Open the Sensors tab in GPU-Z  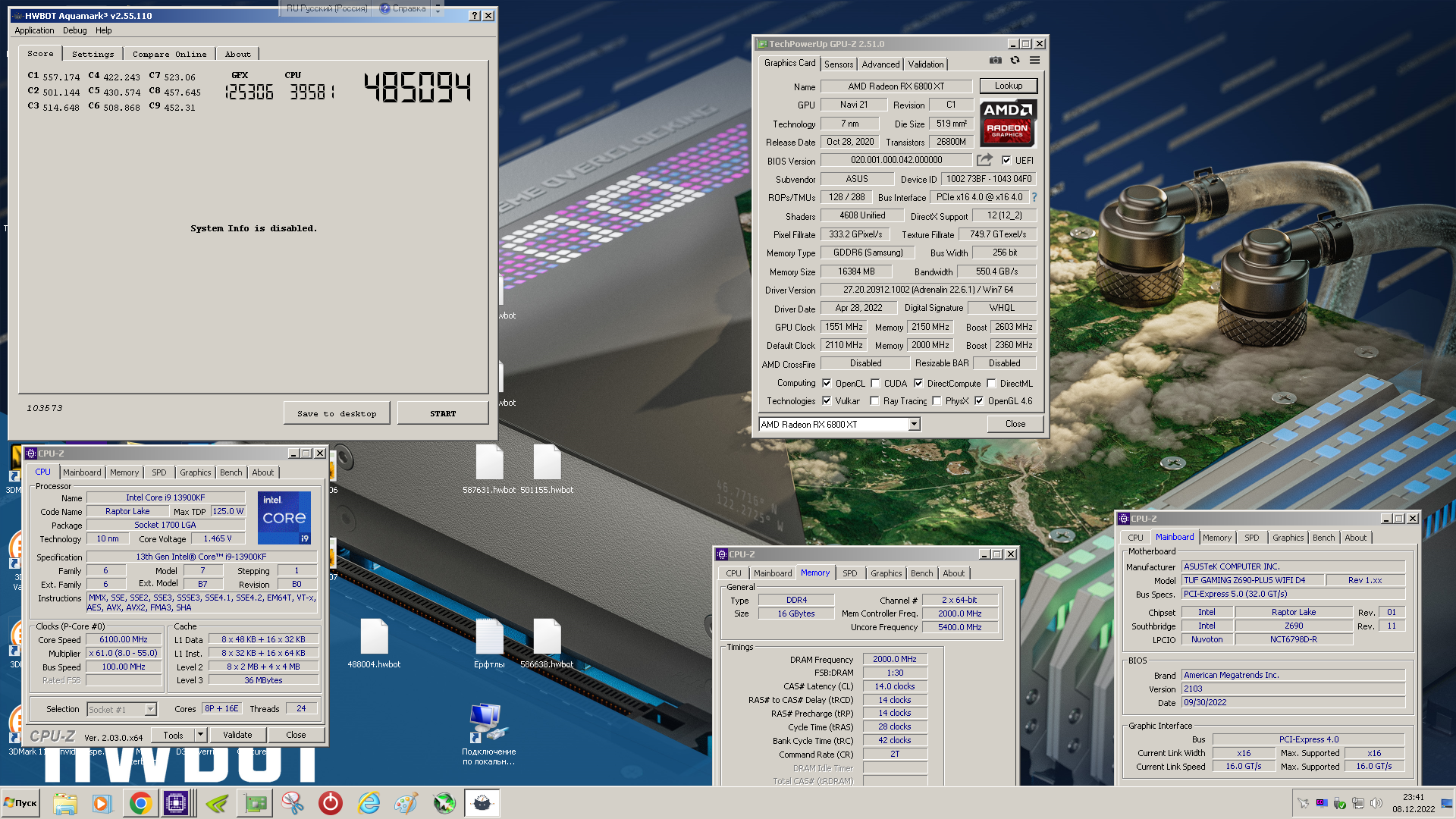(x=839, y=64)
